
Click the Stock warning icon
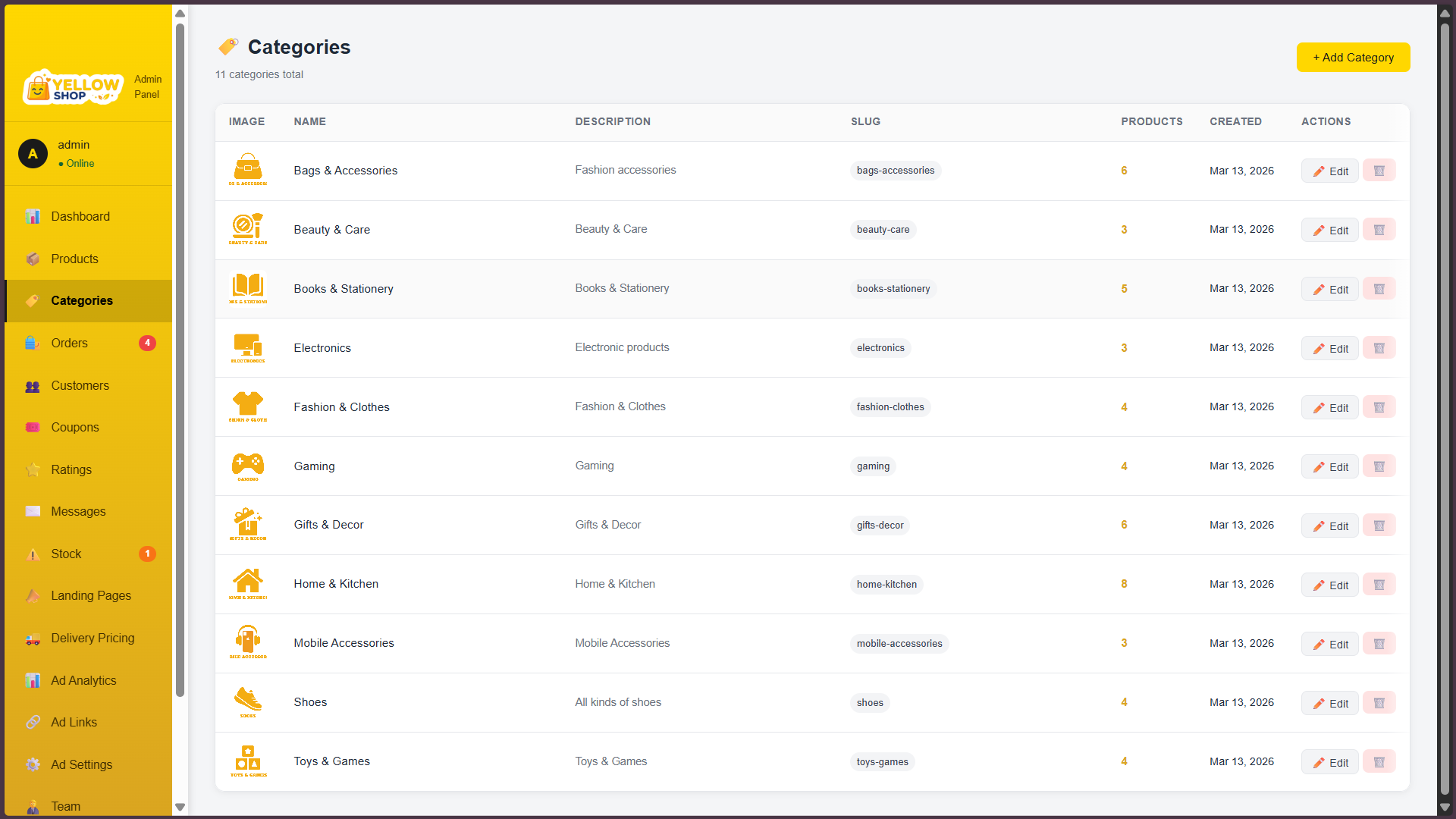point(33,554)
